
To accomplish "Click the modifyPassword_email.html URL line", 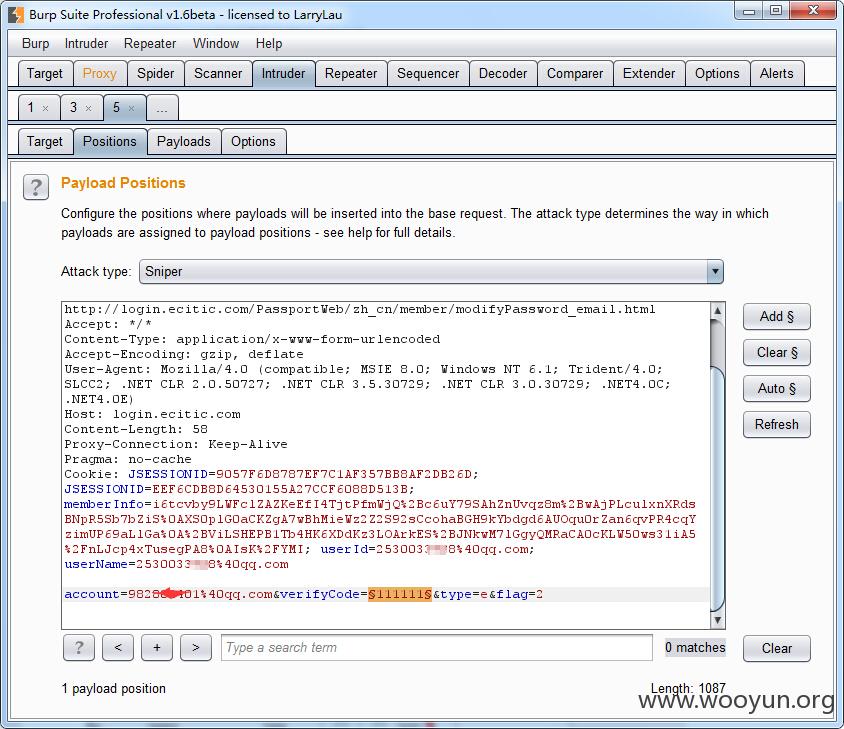I will (x=360, y=309).
